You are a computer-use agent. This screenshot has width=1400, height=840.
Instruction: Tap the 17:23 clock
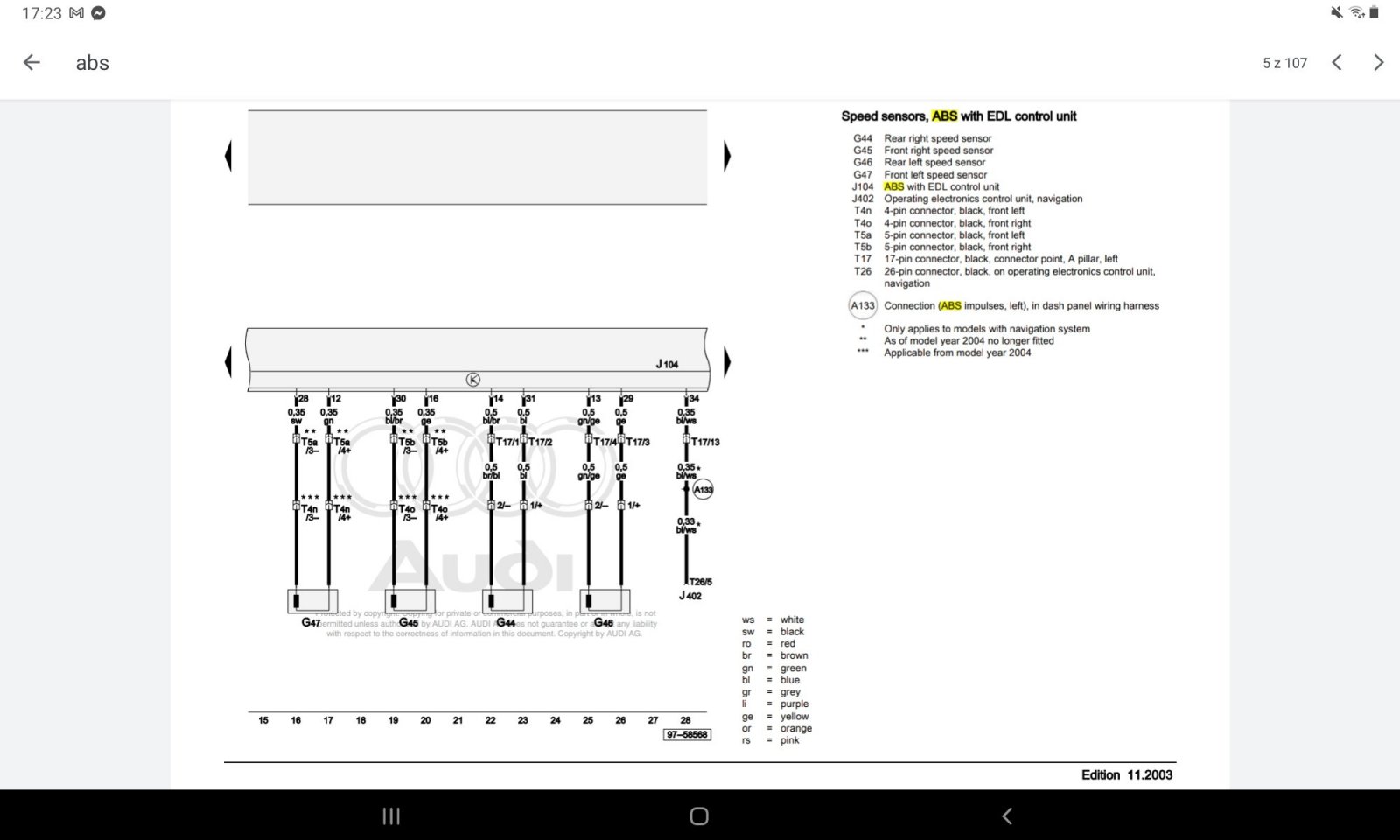[41, 13]
